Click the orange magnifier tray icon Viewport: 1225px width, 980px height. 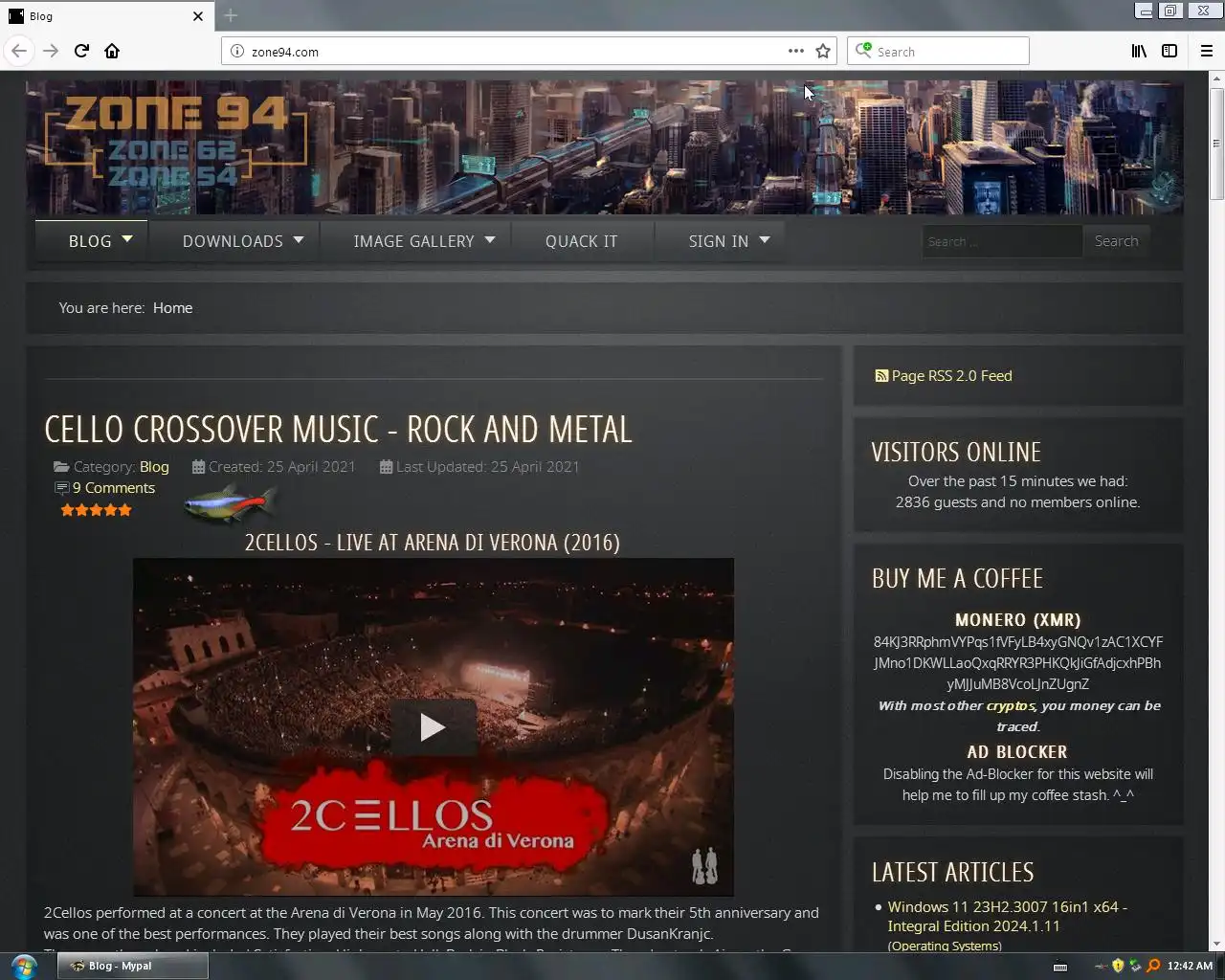point(1153,966)
